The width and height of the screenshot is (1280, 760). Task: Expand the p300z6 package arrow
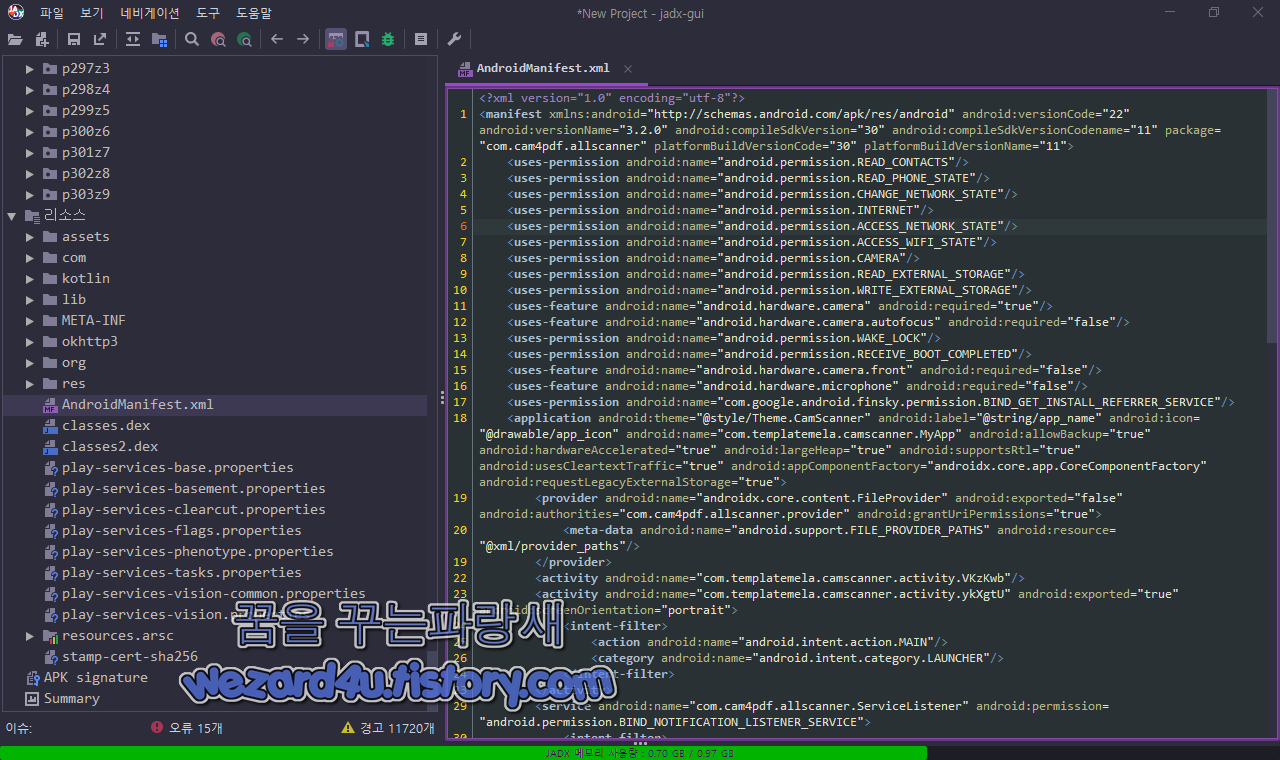tap(31, 131)
